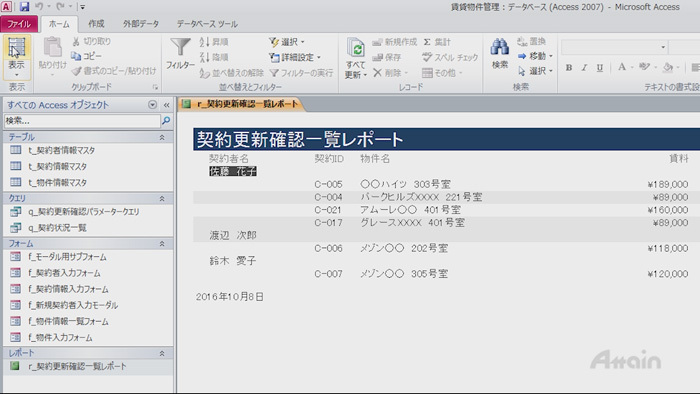Open the 選択 dropdown in 検索 group
This screenshot has height=394, width=700.
coord(535,71)
